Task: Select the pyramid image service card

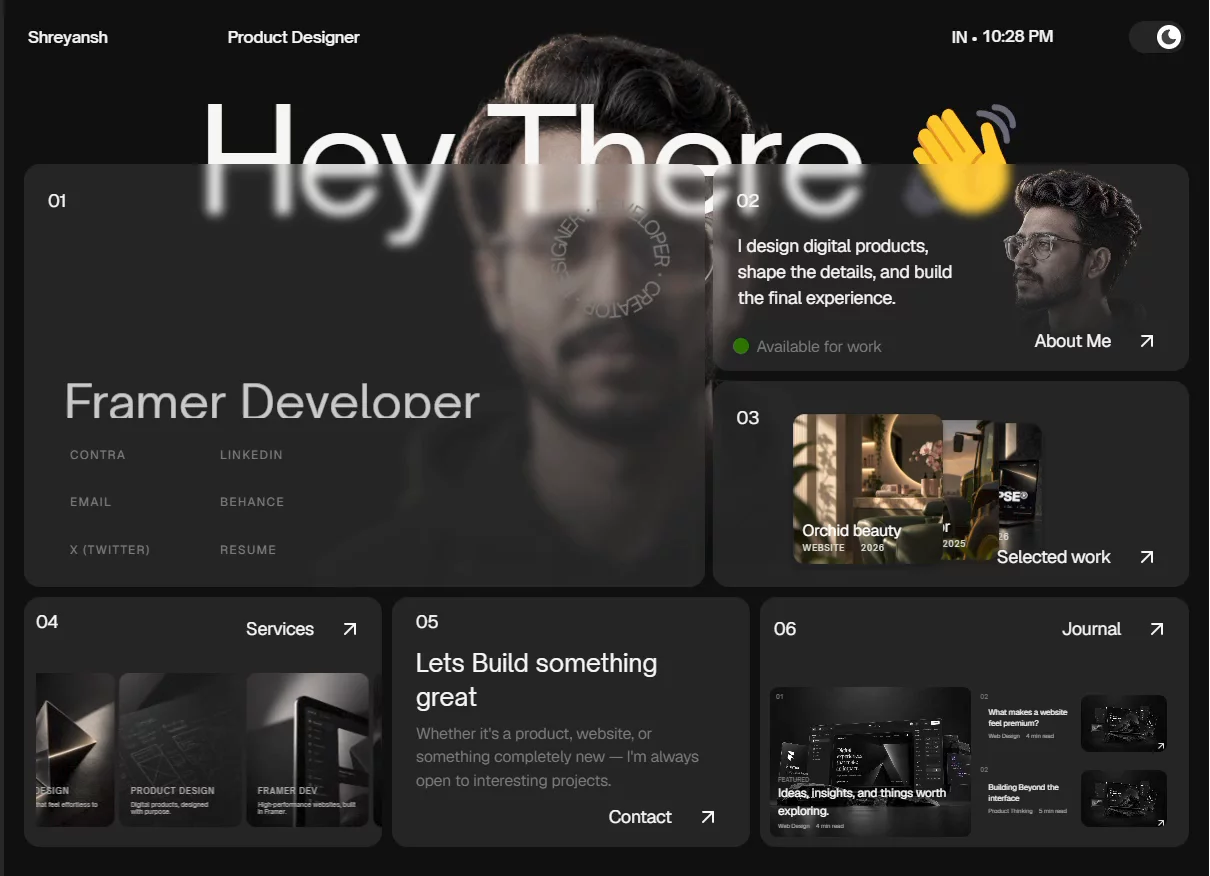Action: click(x=75, y=749)
